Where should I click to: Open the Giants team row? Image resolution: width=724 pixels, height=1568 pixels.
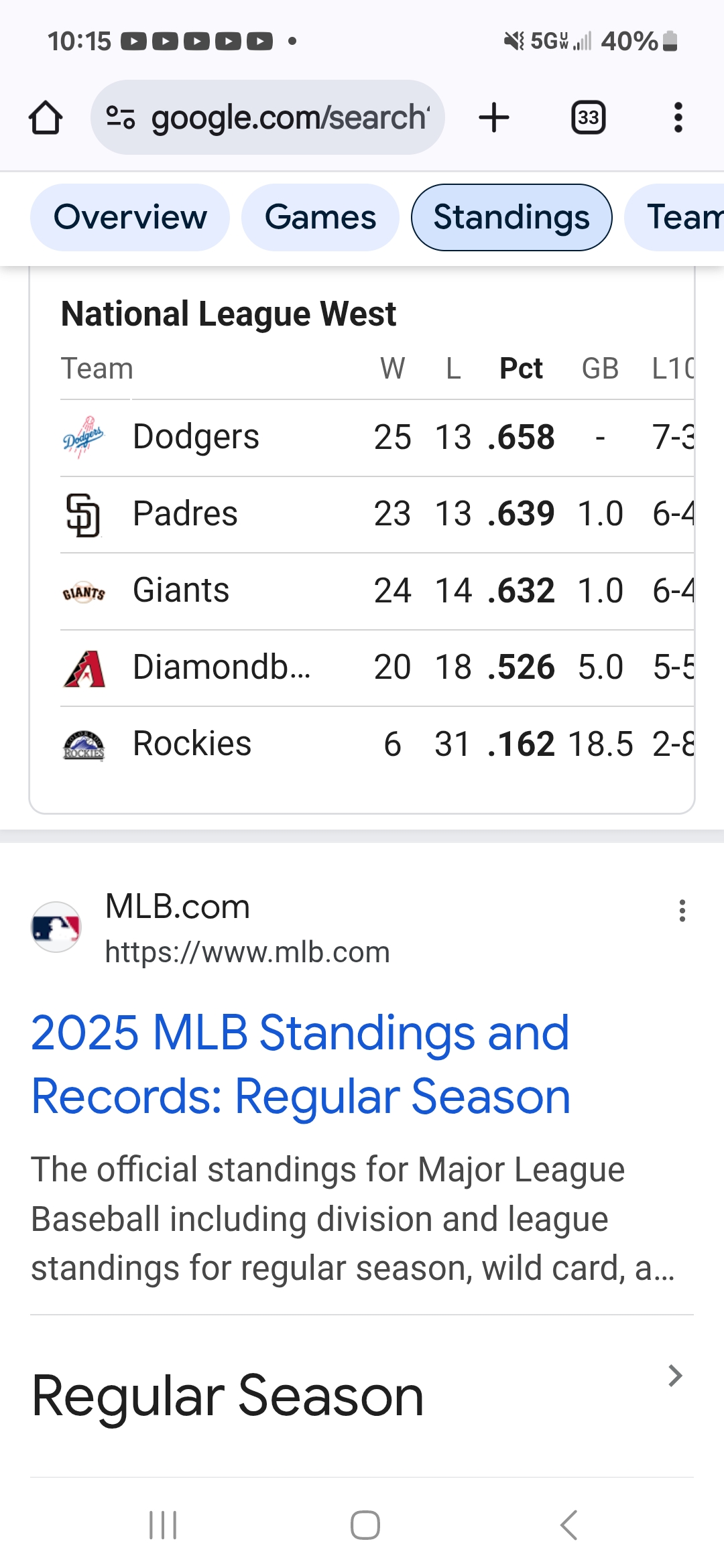pyautogui.click(x=377, y=591)
